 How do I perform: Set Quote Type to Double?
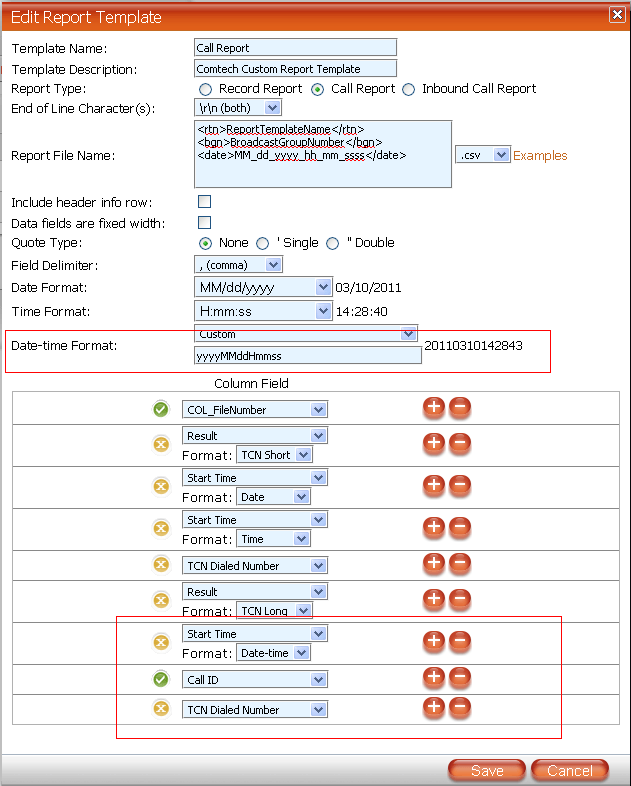tap(332, 244)
